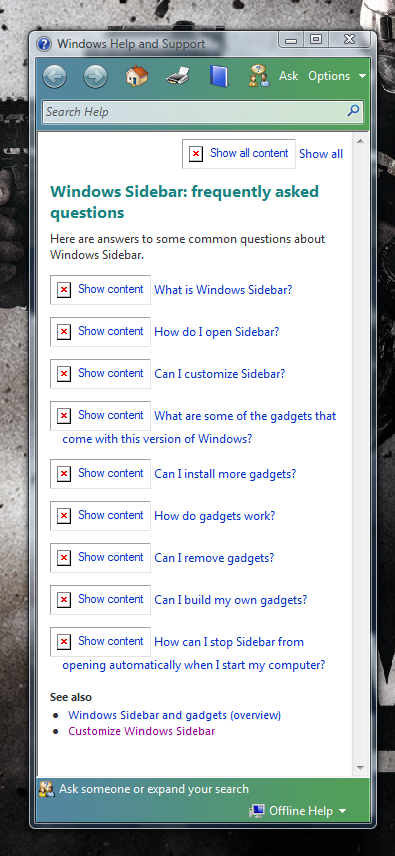Viewport: 395px width, 856px height.
Task: Open the Options dropdown menu
Action: 337,76
